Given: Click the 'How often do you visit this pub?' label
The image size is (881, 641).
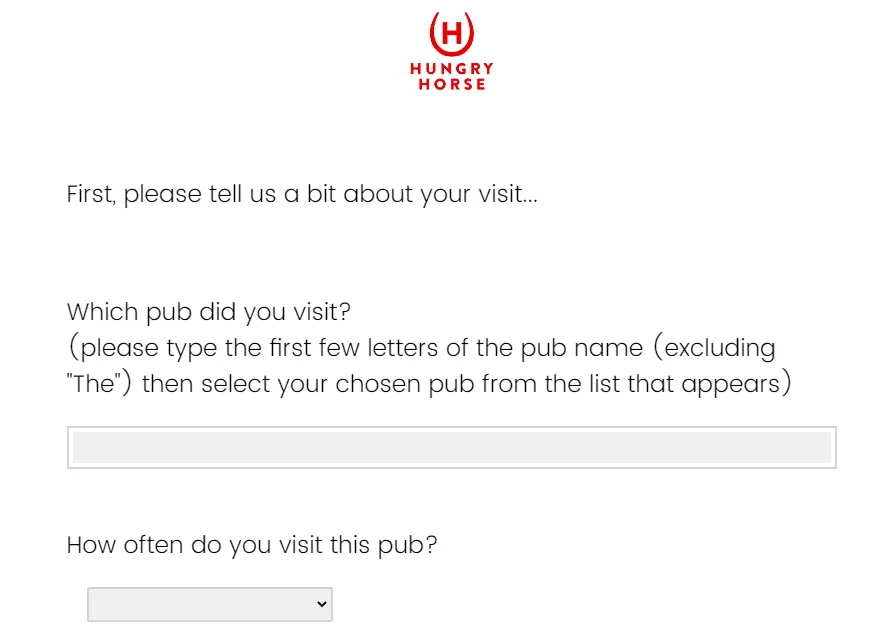Looking at the screenshot, I should [x=252, y=546].
